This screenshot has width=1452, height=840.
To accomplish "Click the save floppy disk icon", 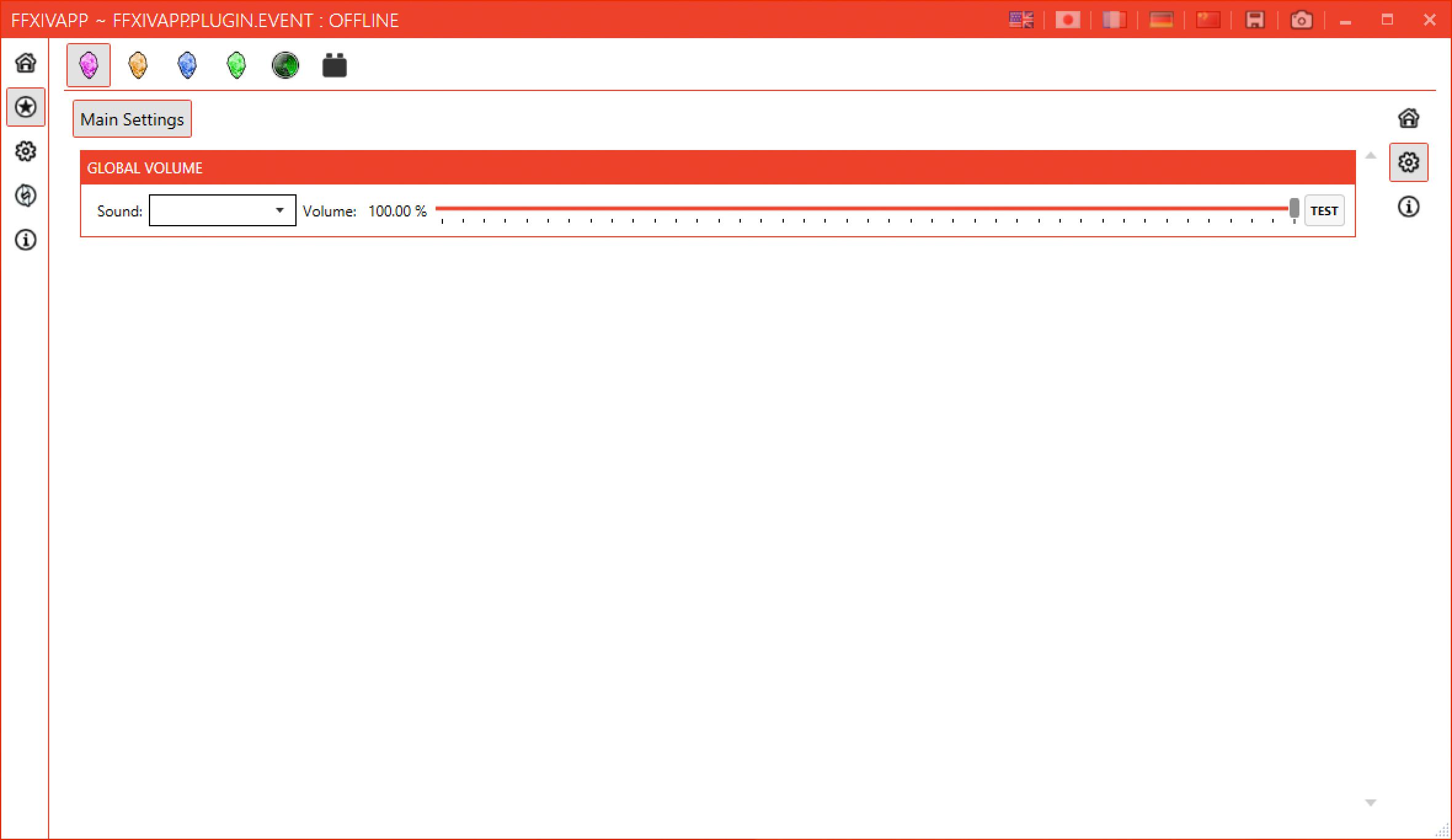I will pos(1255,20).
